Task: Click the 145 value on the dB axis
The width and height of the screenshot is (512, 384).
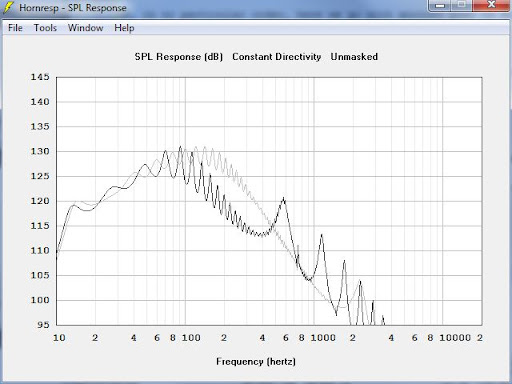Action: click(x=40, y=77)
